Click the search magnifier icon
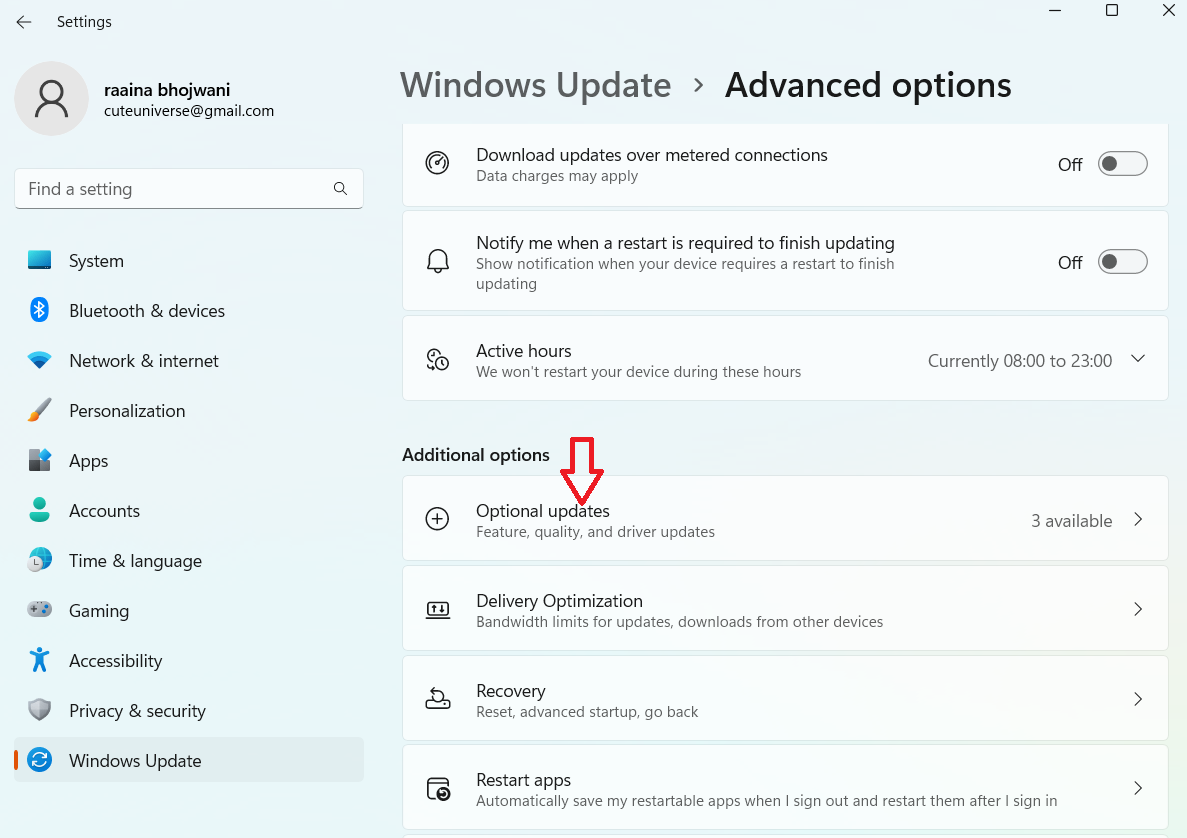This screenshot has height=838, width=1187. 340,189
